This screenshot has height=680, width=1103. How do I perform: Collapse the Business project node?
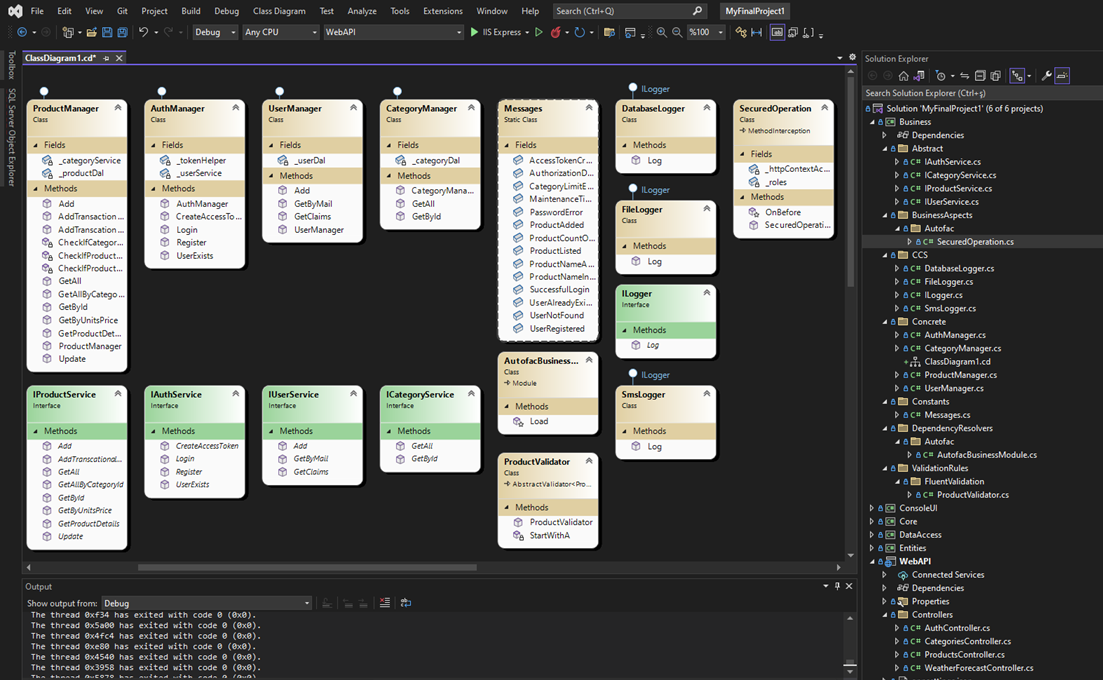[872, 122]
